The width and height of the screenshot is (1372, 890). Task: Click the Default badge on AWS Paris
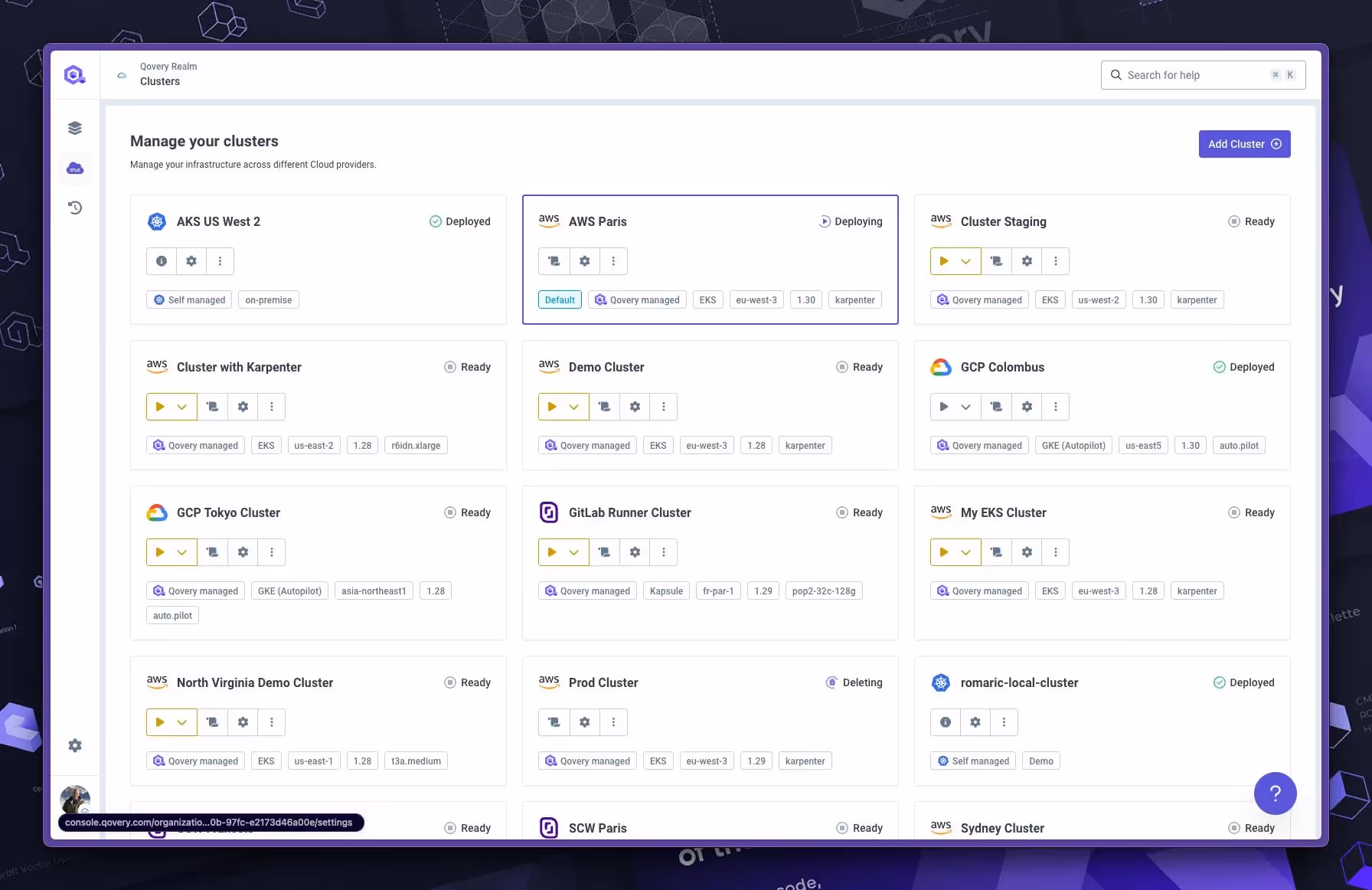tap(559, 299)
